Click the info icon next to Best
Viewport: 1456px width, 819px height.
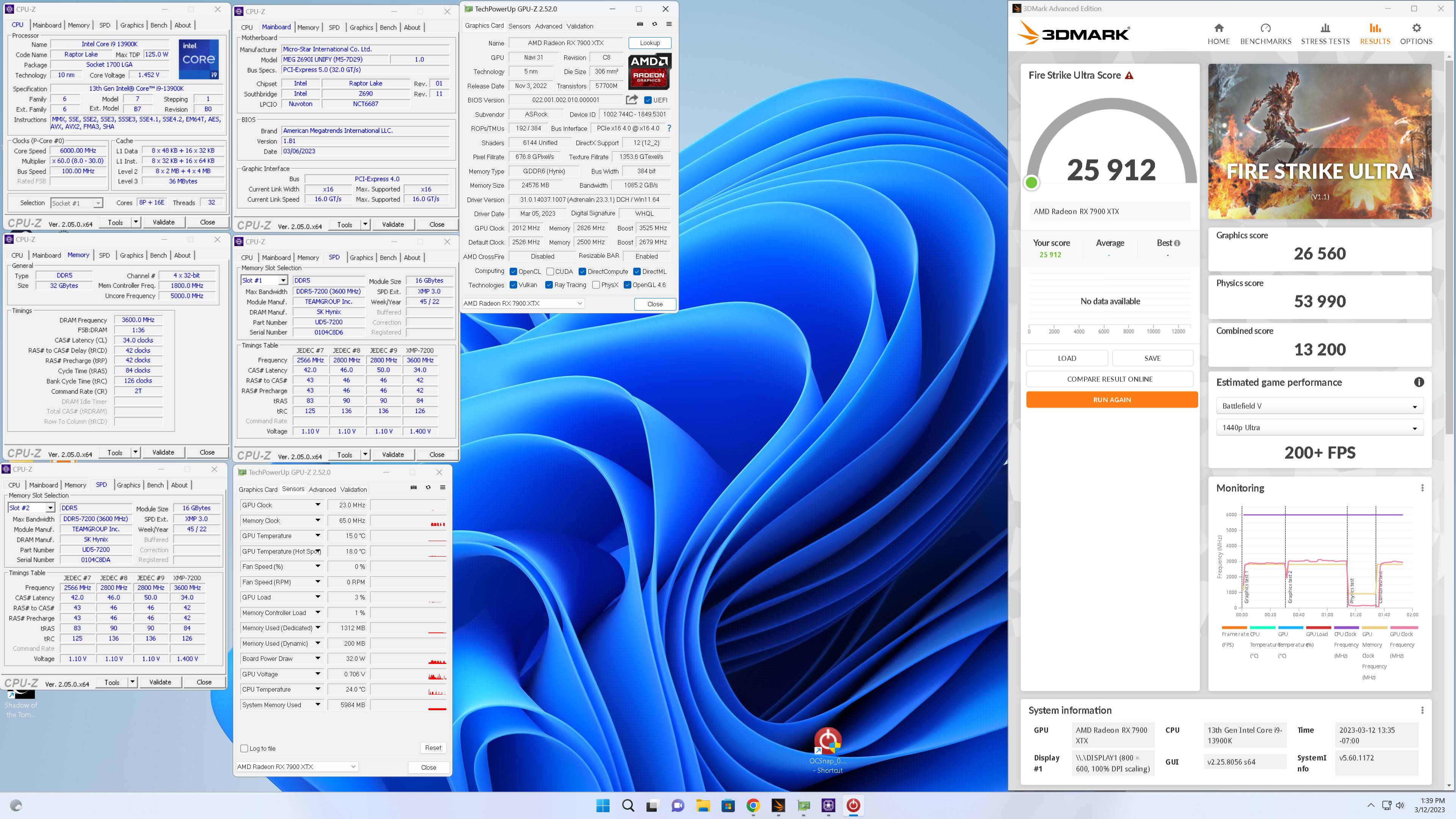click(x=1177, y=243)
